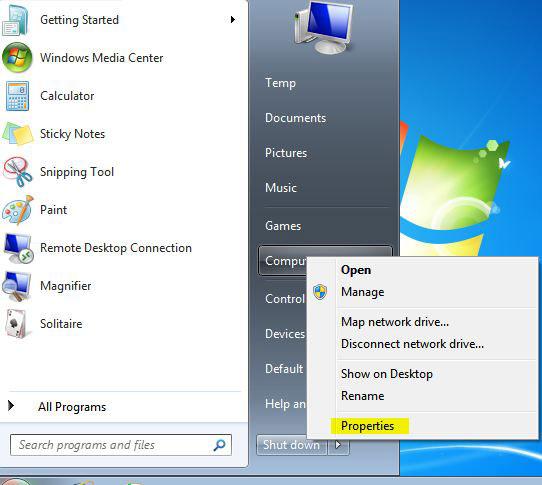The height and width of the screenshot is (485, 542).
Task: Select Manage from the context menu
Action: [362, 292]
